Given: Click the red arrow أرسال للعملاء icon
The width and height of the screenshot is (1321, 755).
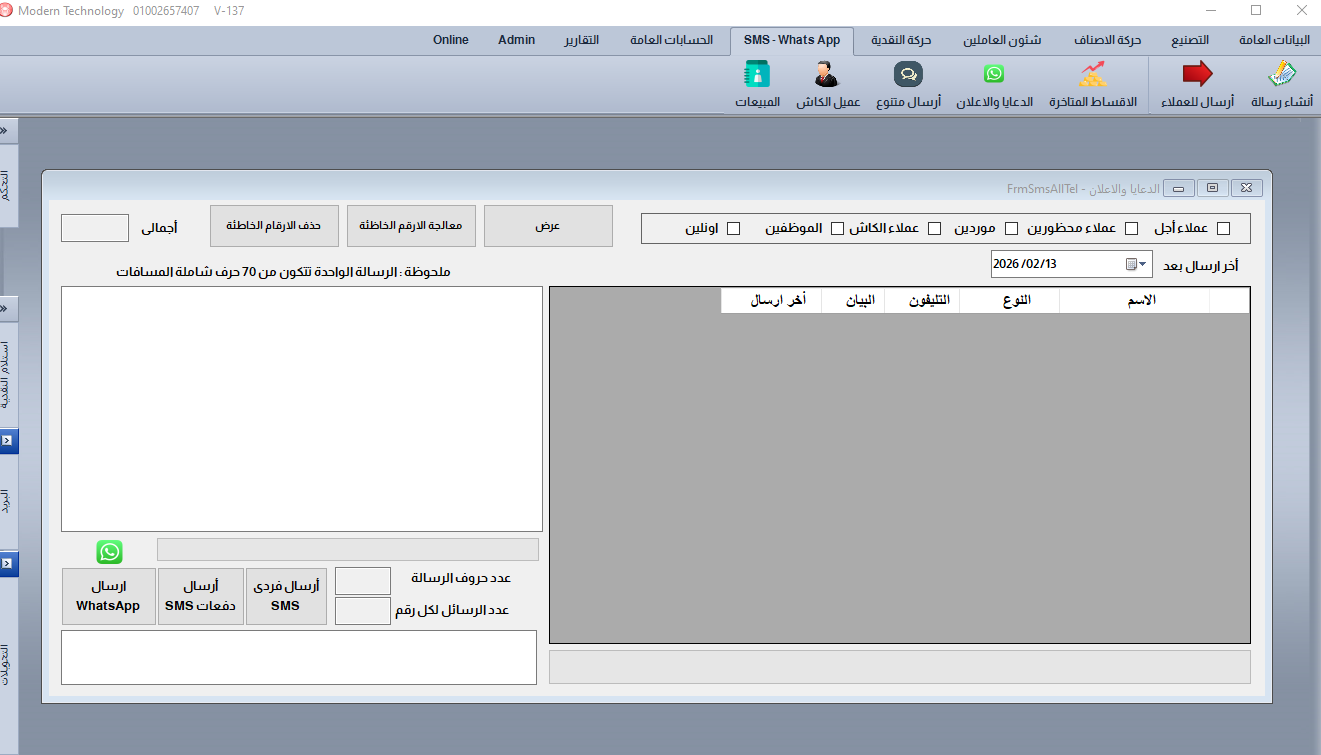Looking at the screenshot, I should tap(1197, 75).
